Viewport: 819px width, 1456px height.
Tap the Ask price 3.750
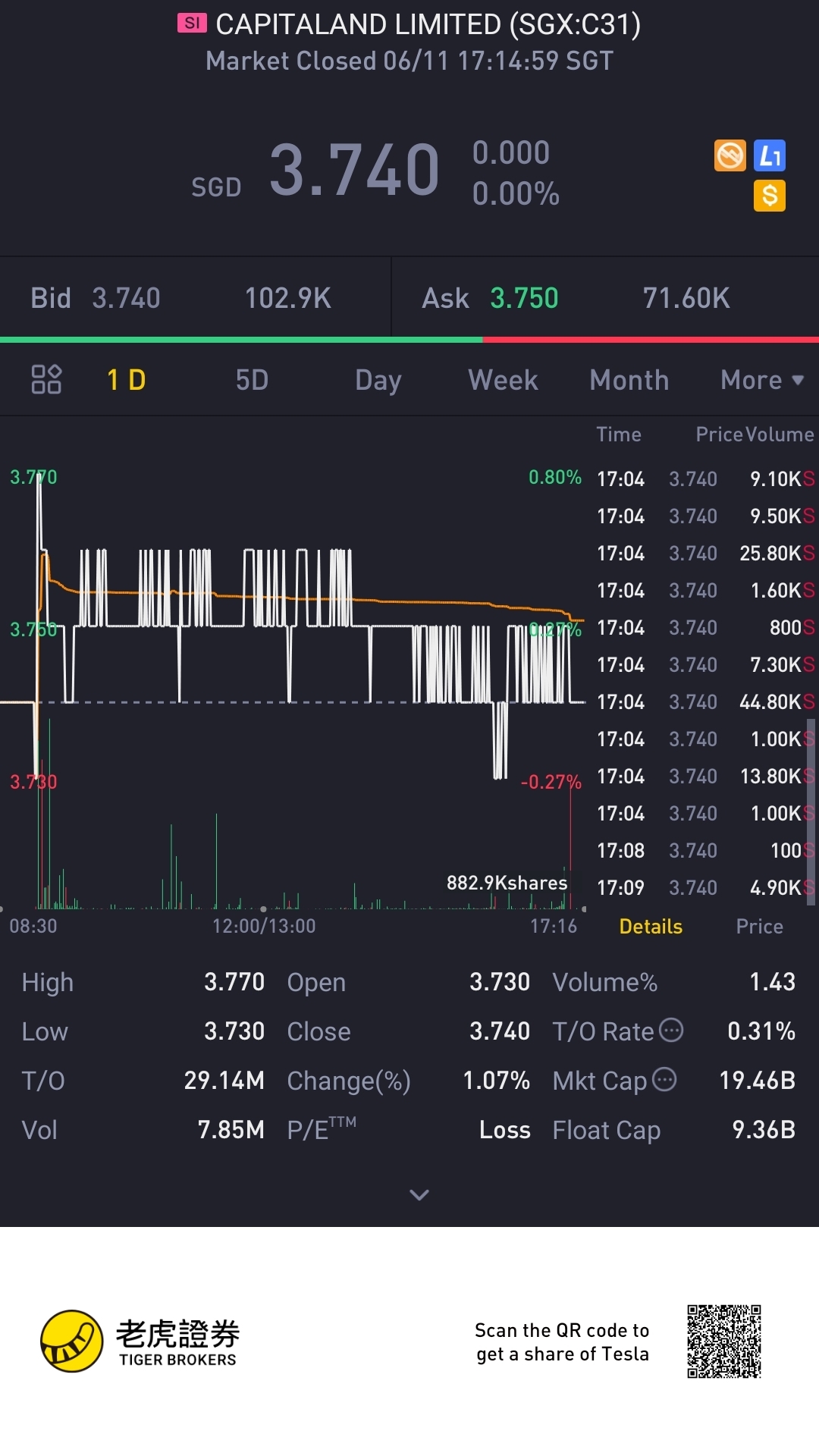524,298
